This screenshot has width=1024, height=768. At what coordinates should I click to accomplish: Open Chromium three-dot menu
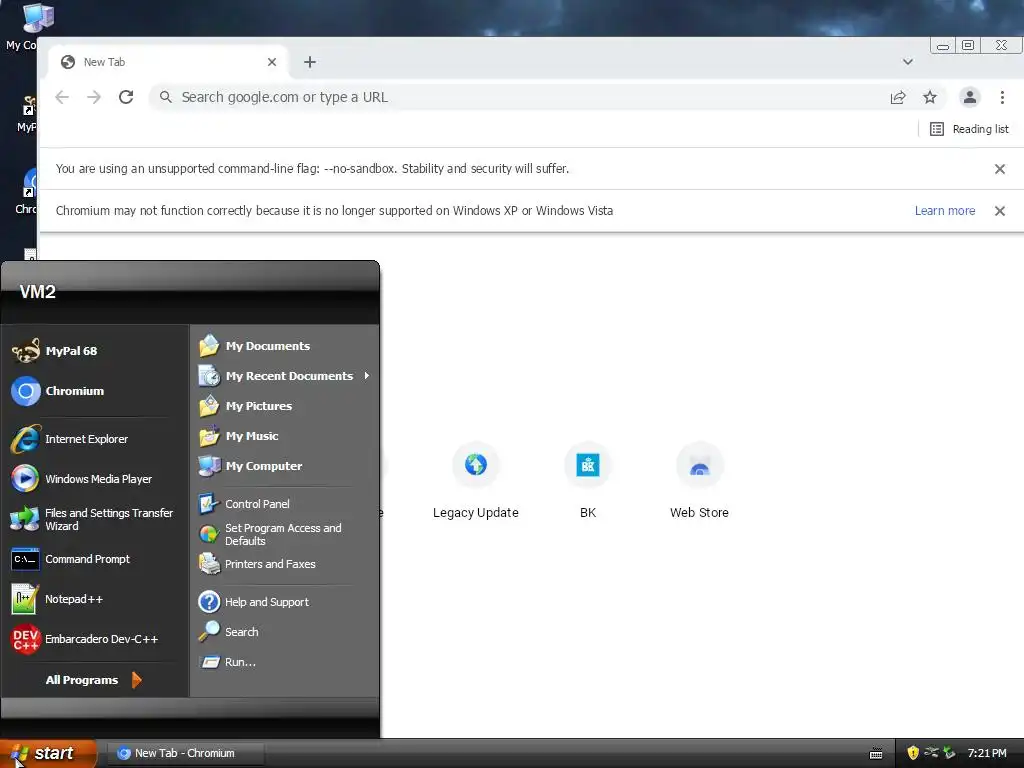point(1002,97)
